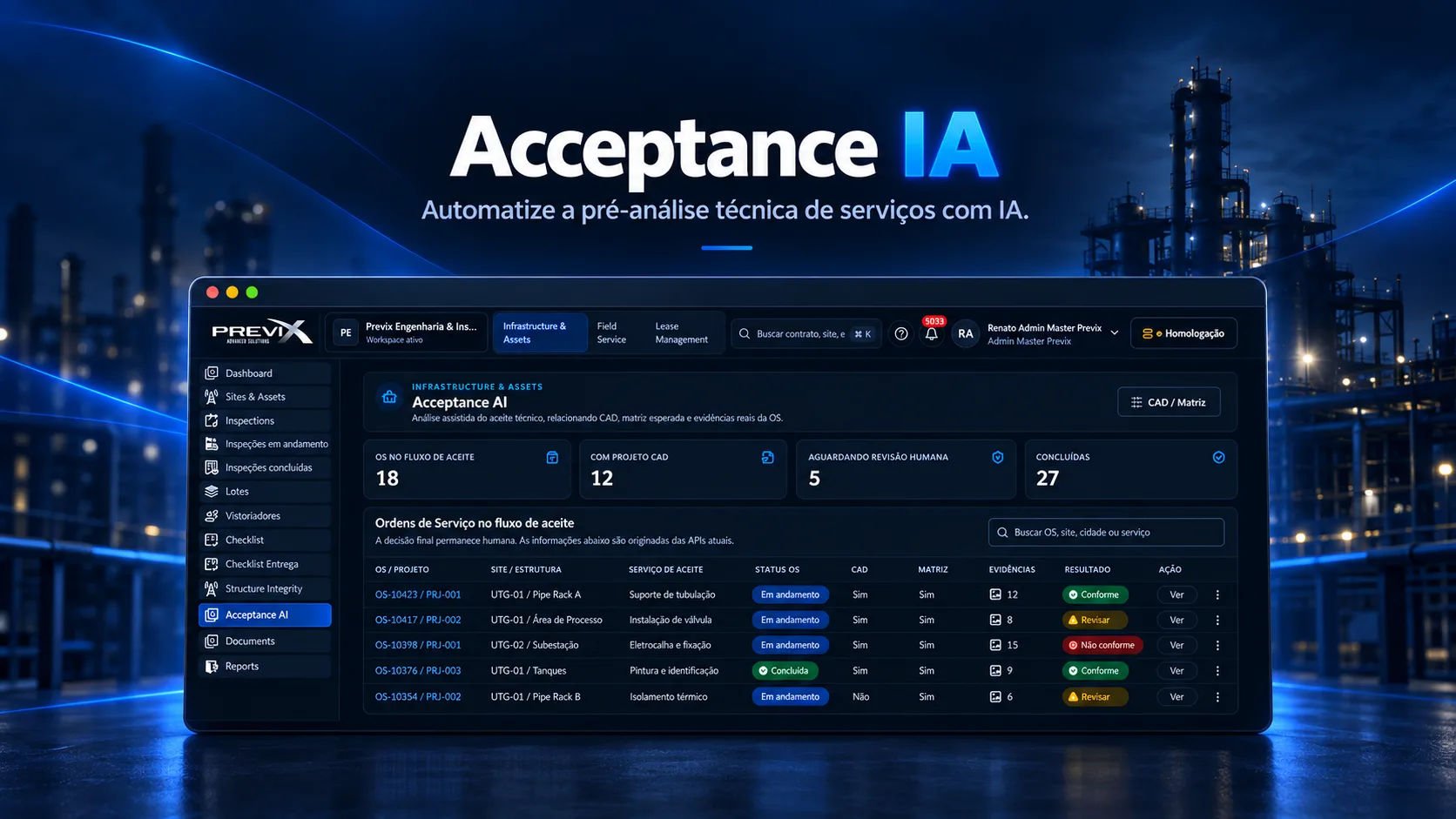Image resolution: width=1456 pixels, height=819 pixels.
Task: Click Não conforme result badge
Action: (1102, 646)
